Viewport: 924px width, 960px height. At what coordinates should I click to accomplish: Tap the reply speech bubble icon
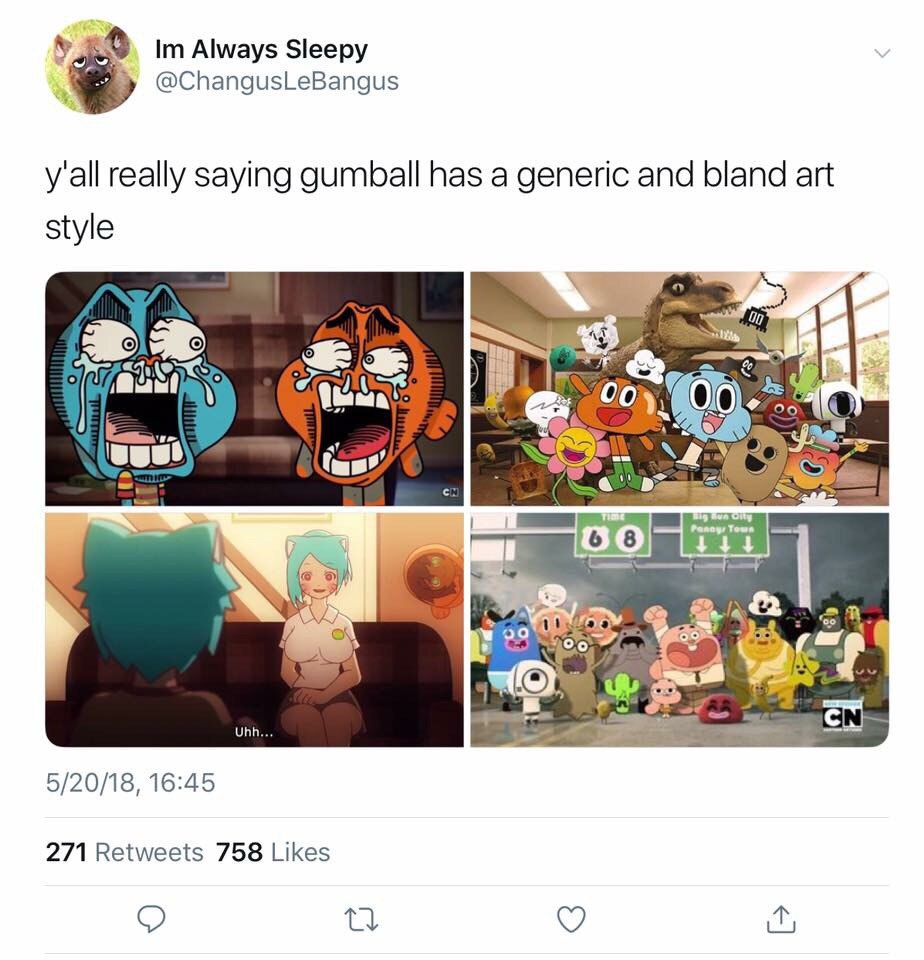coord(151,918)
